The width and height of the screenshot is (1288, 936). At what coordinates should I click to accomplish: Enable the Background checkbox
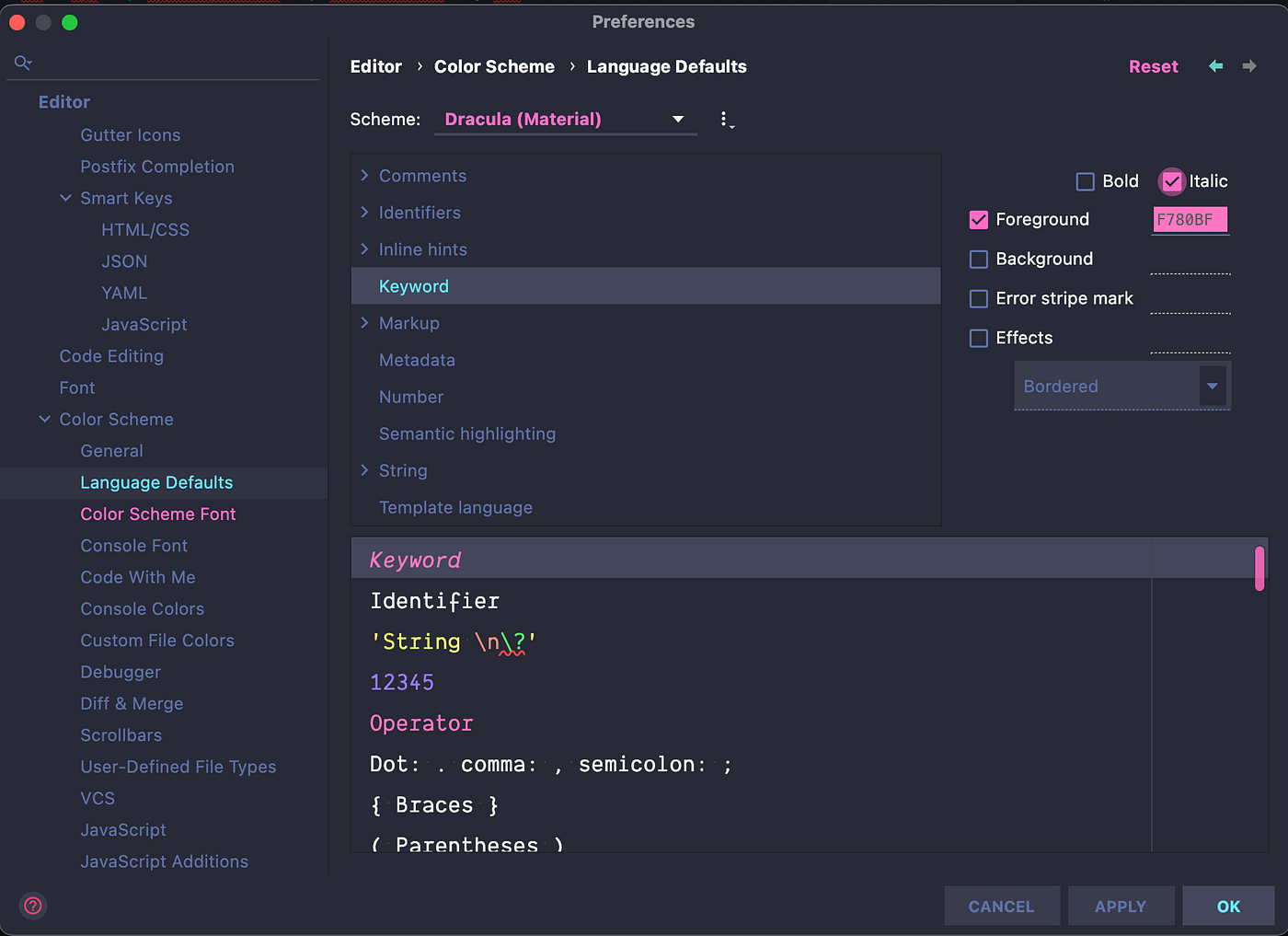(978, 259)
